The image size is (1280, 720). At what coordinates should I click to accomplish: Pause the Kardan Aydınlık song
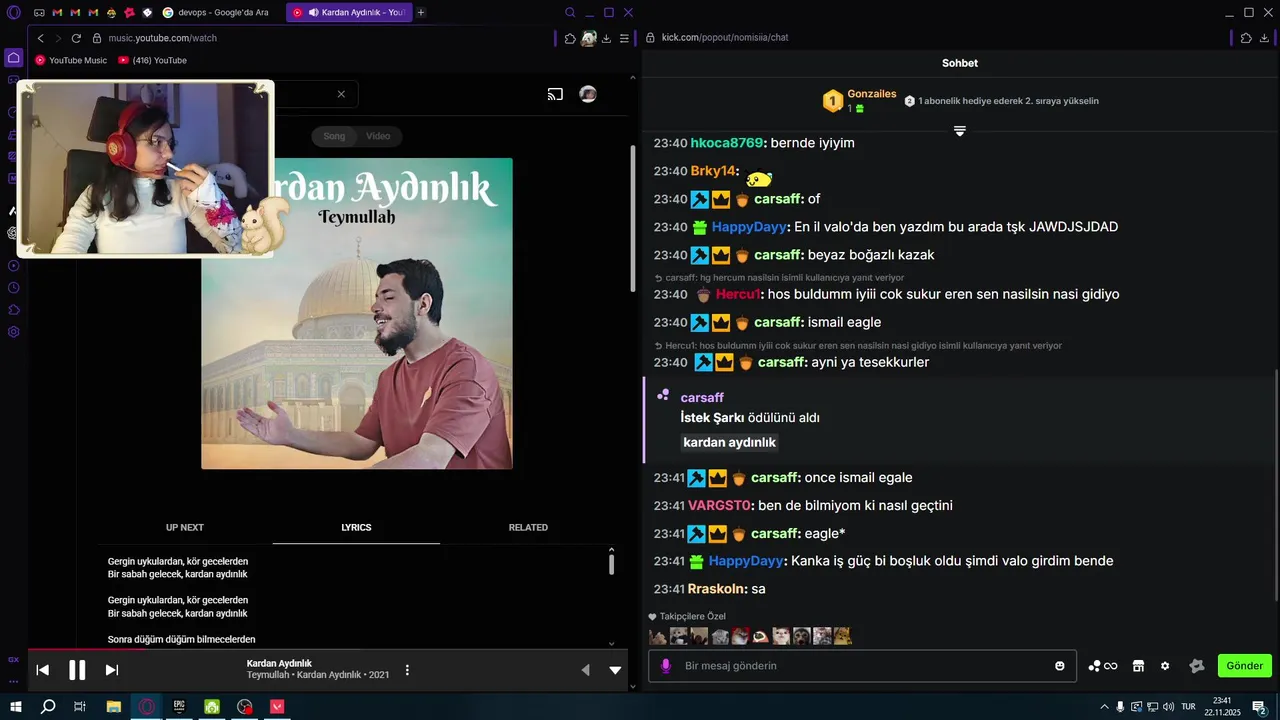tap(77, 670)
